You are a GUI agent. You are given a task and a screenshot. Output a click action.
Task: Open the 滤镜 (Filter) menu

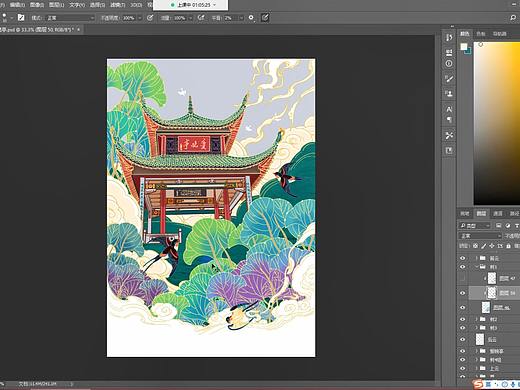point(117,5)
